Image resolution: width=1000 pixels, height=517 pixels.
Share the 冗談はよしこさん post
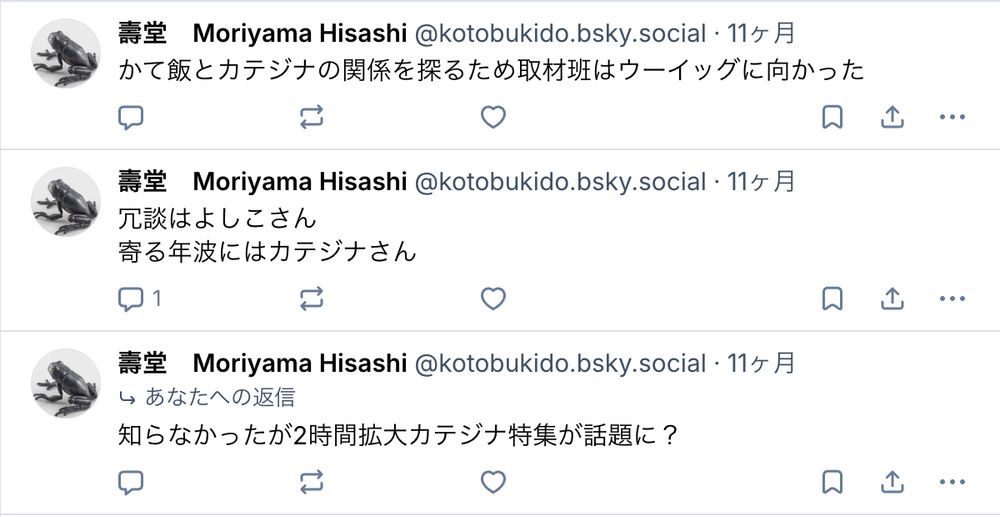[x=892, y=298]
